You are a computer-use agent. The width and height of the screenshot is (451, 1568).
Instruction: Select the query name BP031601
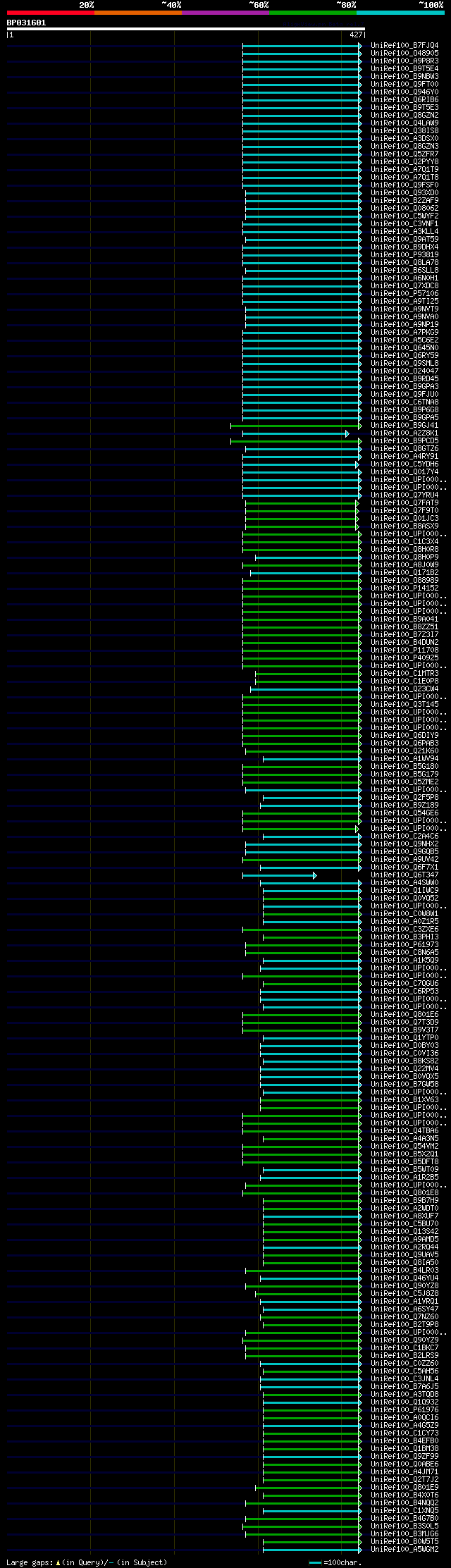point(26,23)
